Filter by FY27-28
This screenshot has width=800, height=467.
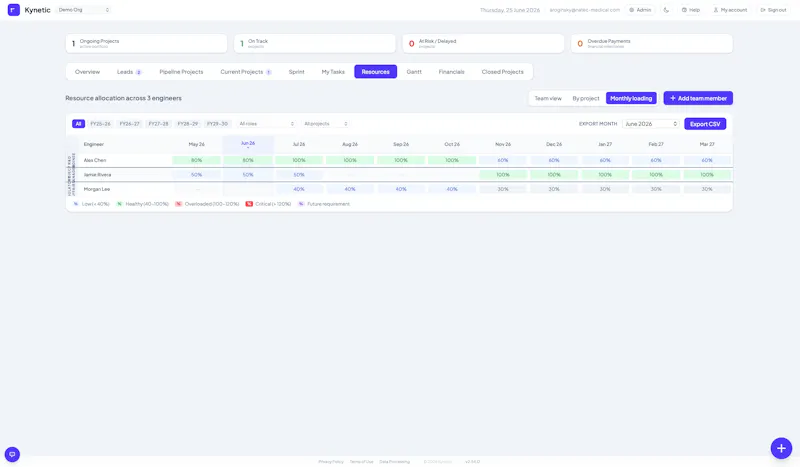pyautogui.click(x=159, y=124)
